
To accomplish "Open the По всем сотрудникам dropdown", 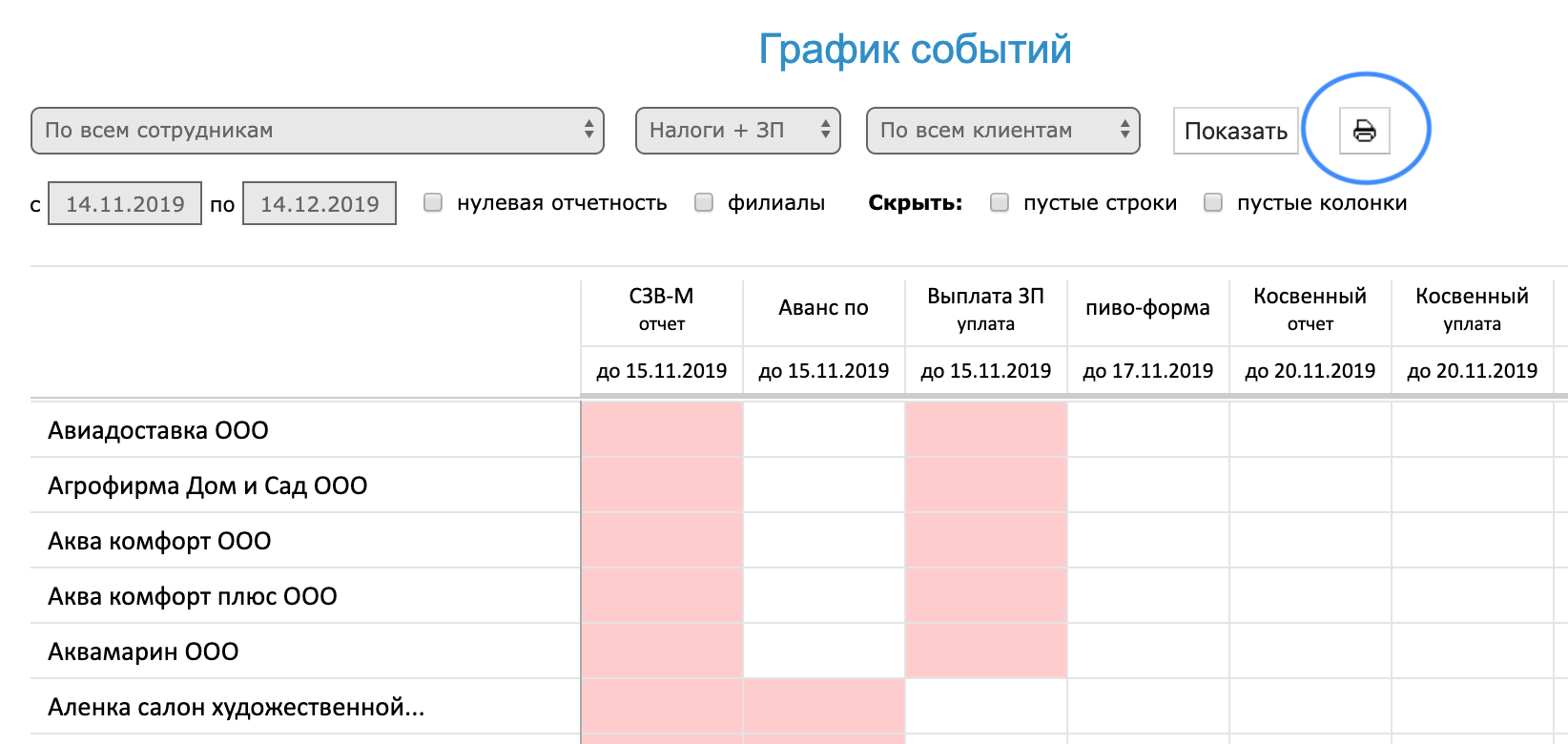I will [318, 131].
